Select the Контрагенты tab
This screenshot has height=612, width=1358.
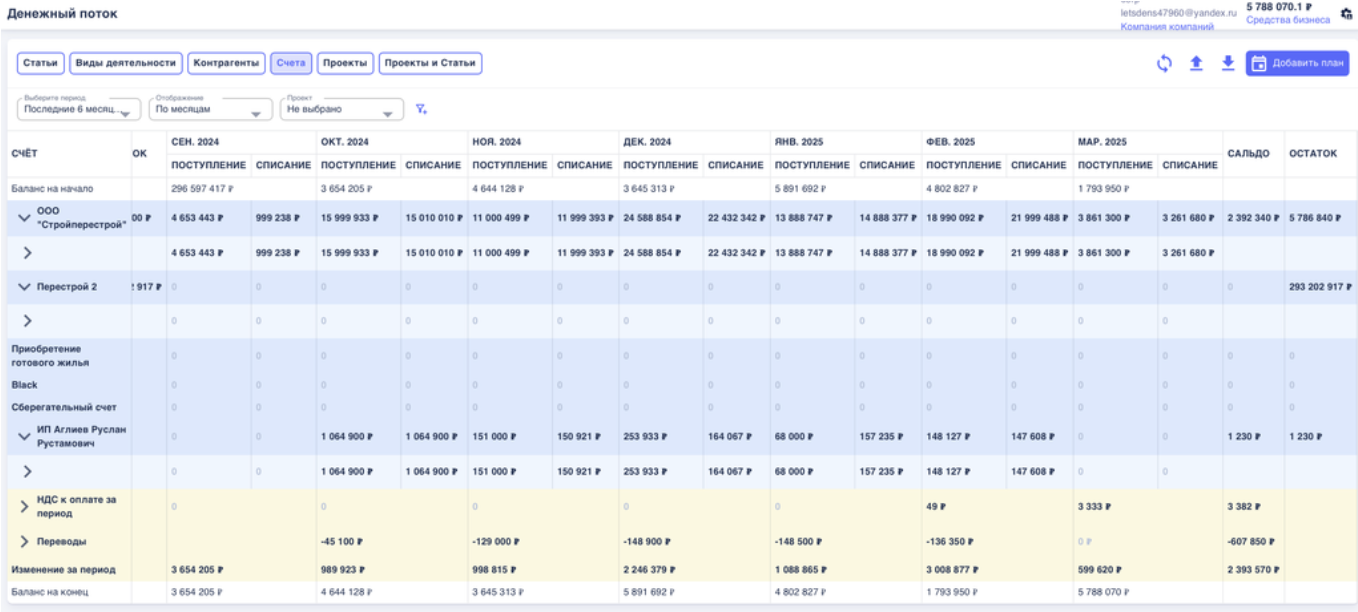point(227,63)
